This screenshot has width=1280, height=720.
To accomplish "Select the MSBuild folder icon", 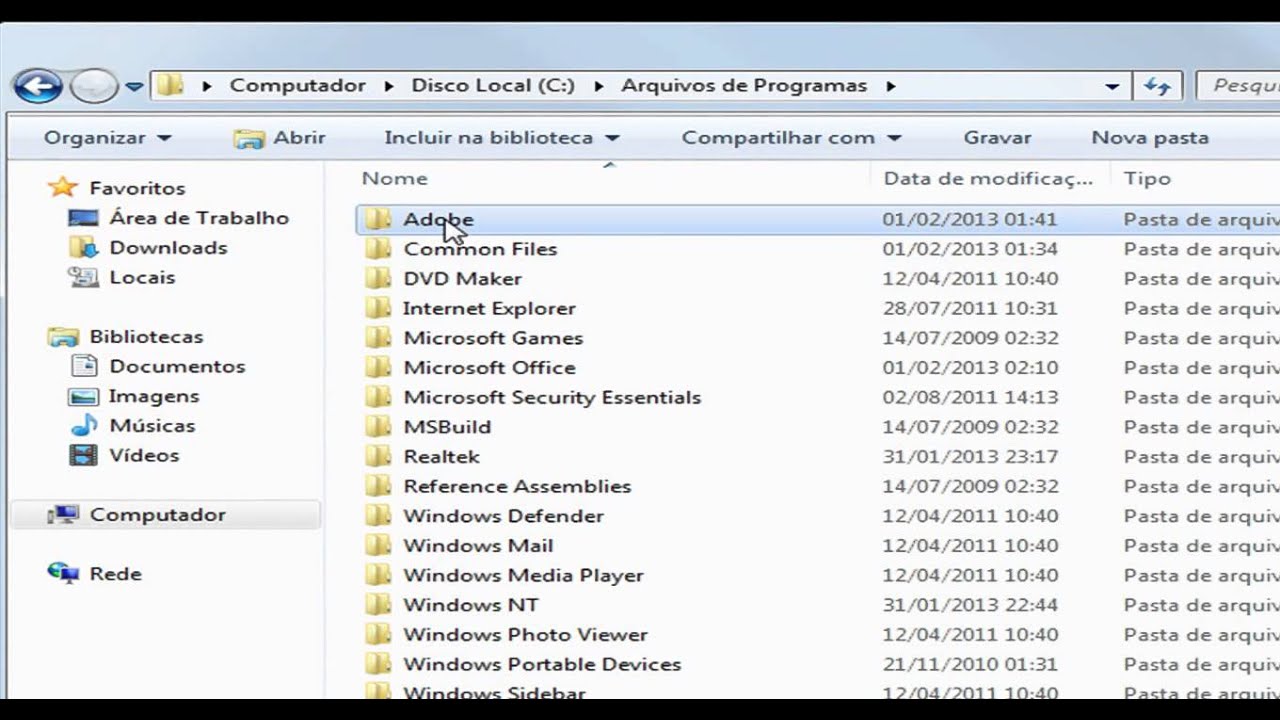I will coord(377,427).
